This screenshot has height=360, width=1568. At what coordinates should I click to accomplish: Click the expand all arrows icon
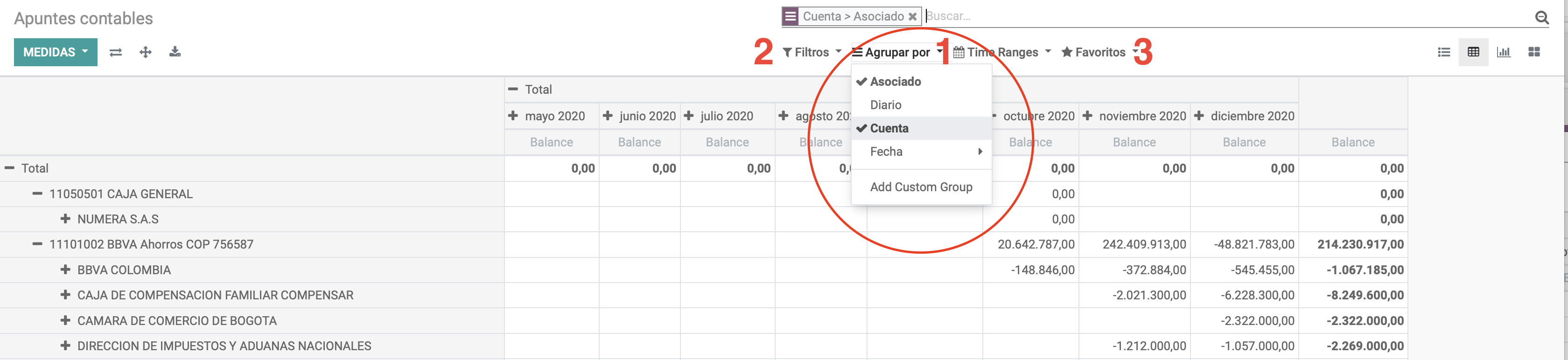(146, 52)
